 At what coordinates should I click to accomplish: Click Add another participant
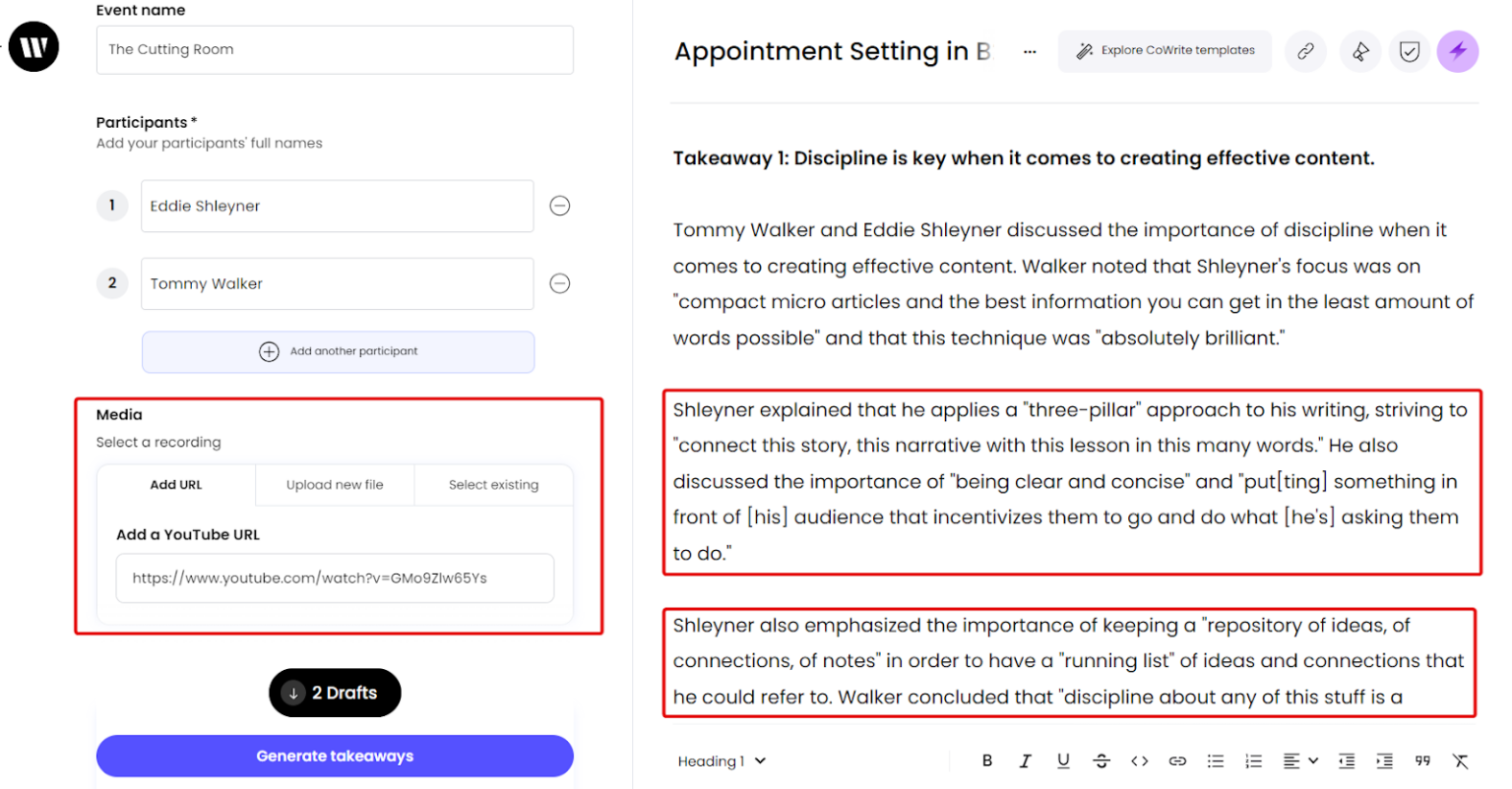338,351
